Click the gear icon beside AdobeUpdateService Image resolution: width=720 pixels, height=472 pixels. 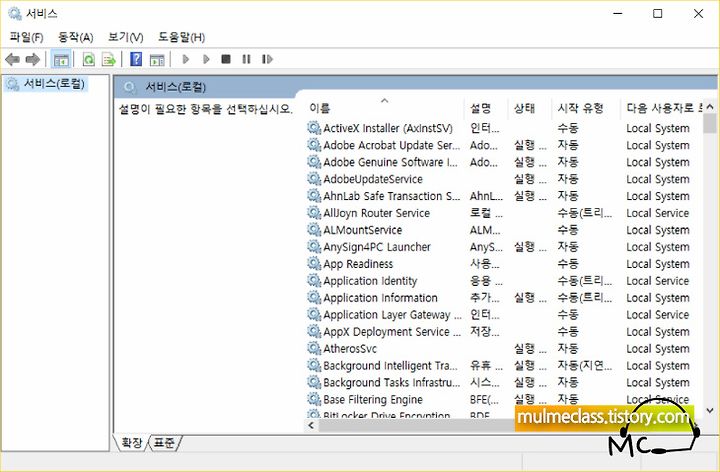[314, 179]
